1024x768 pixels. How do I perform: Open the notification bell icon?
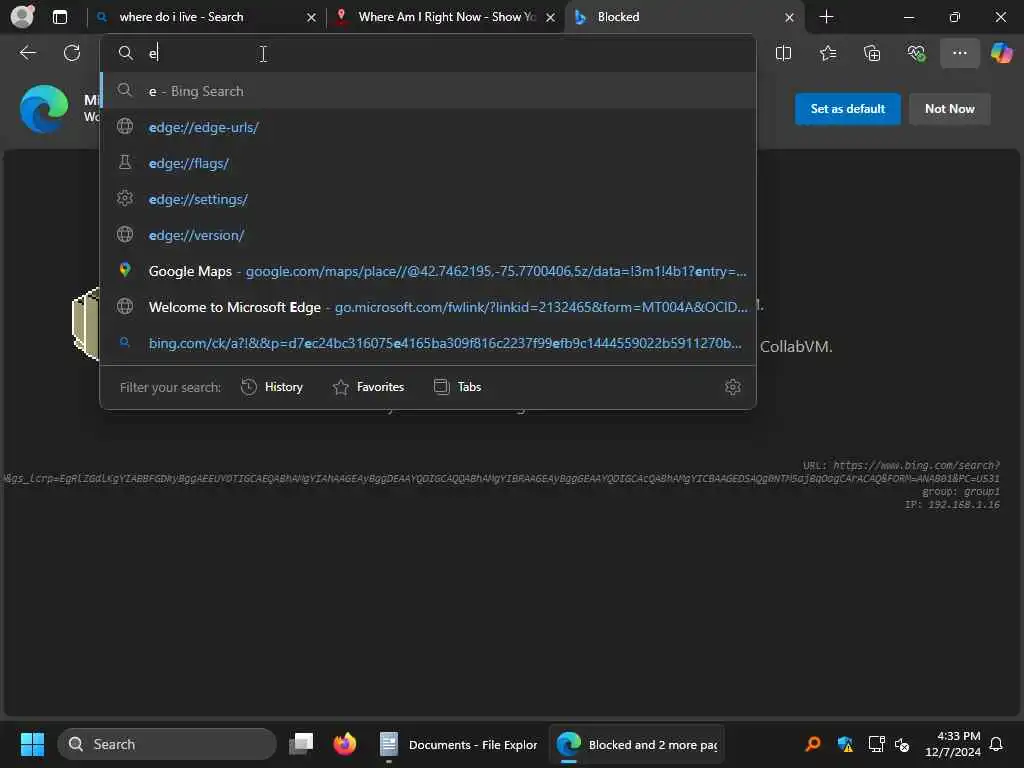pos(996,744)
